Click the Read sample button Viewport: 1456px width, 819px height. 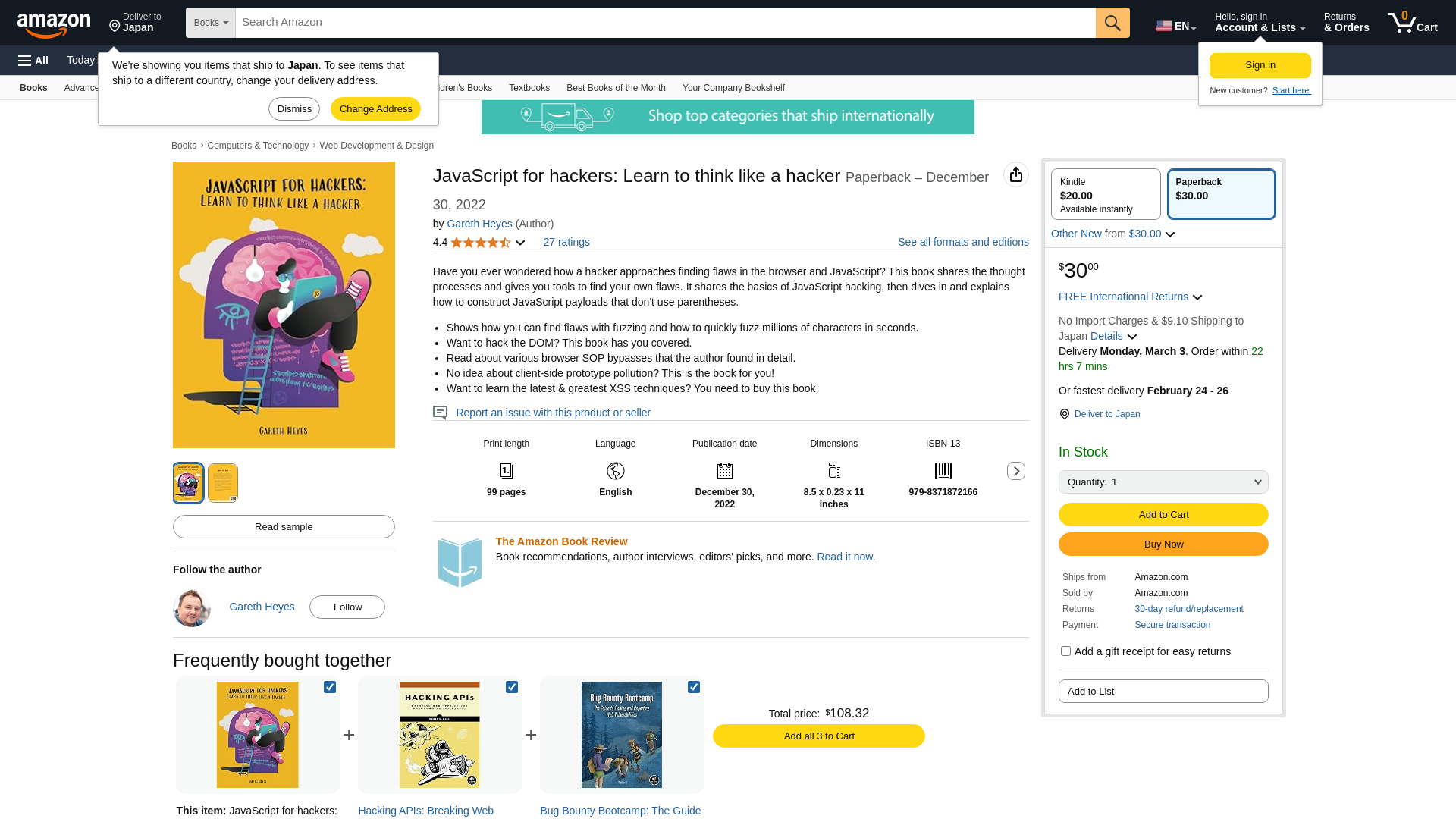pyautogui.click(x=284, y=526)
